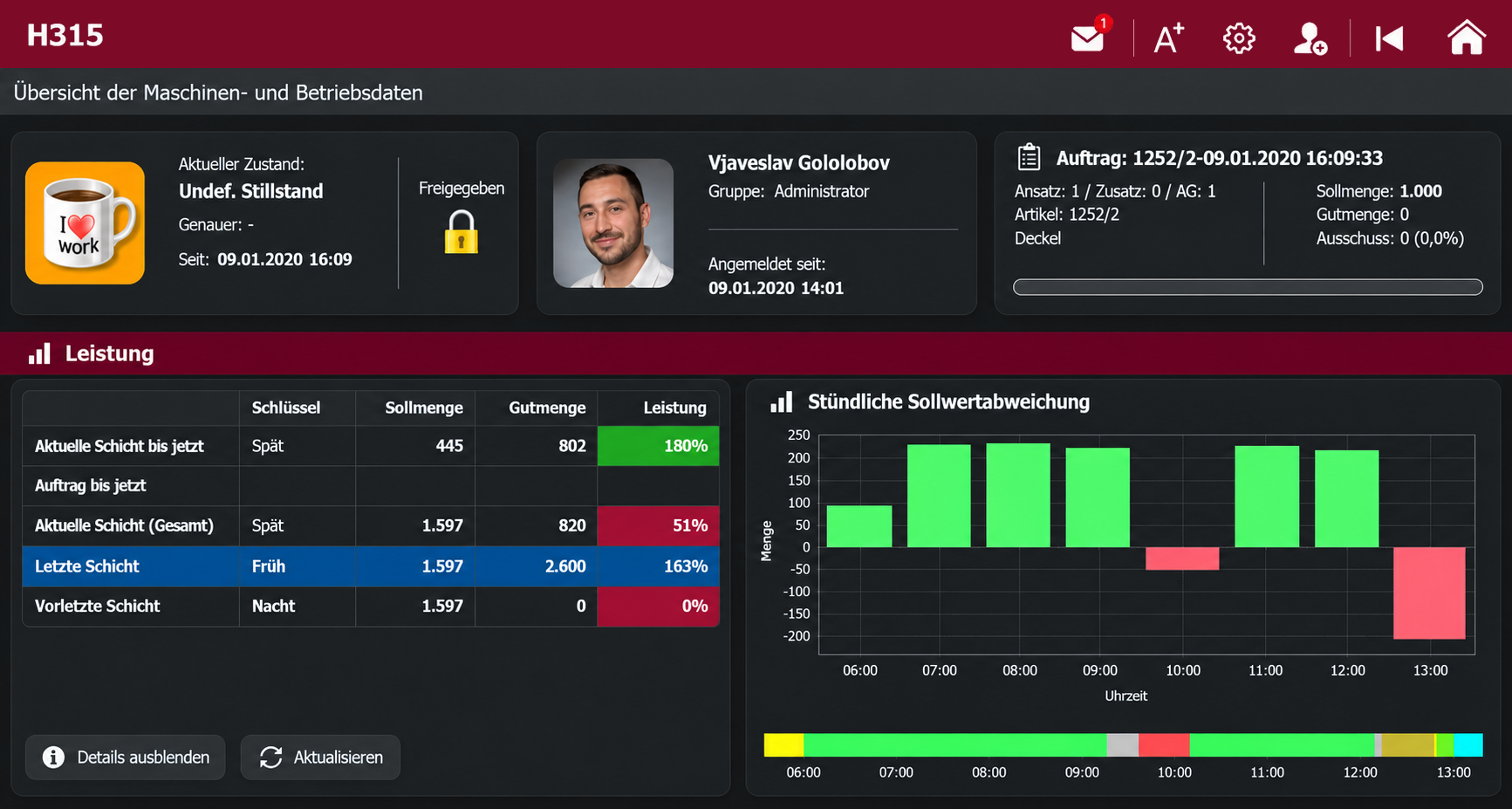Viewport: 1512px width, 809px height.
Task: Click the Auftrag 1252/2 order heading
Action: click(1219, 158)
